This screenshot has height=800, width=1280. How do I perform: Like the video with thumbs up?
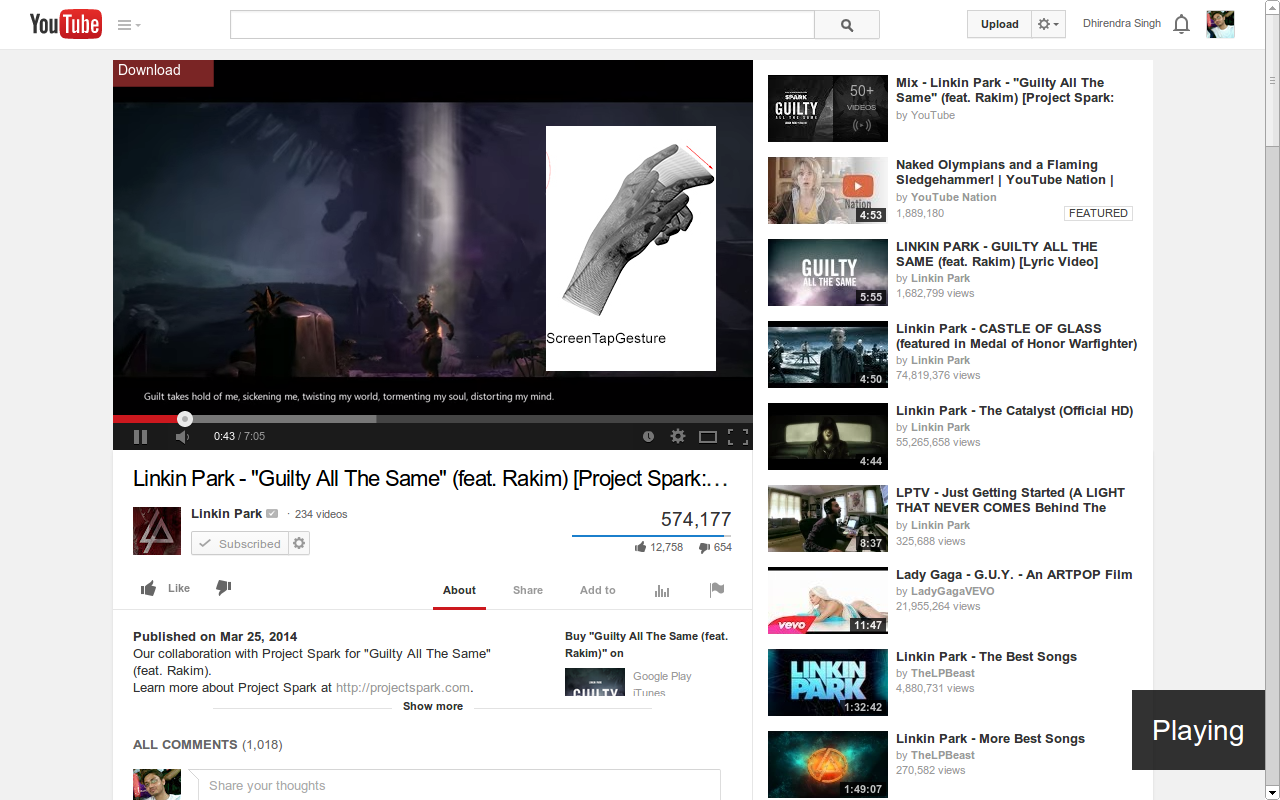[x=165, y=588]
